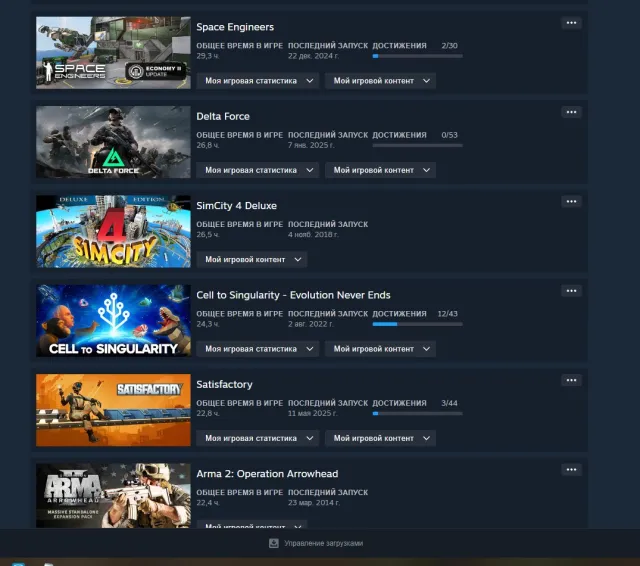Click the Space Engineers cover thumbnail
The width and height of the screenshot is (640, 566).
coord(113,53)
